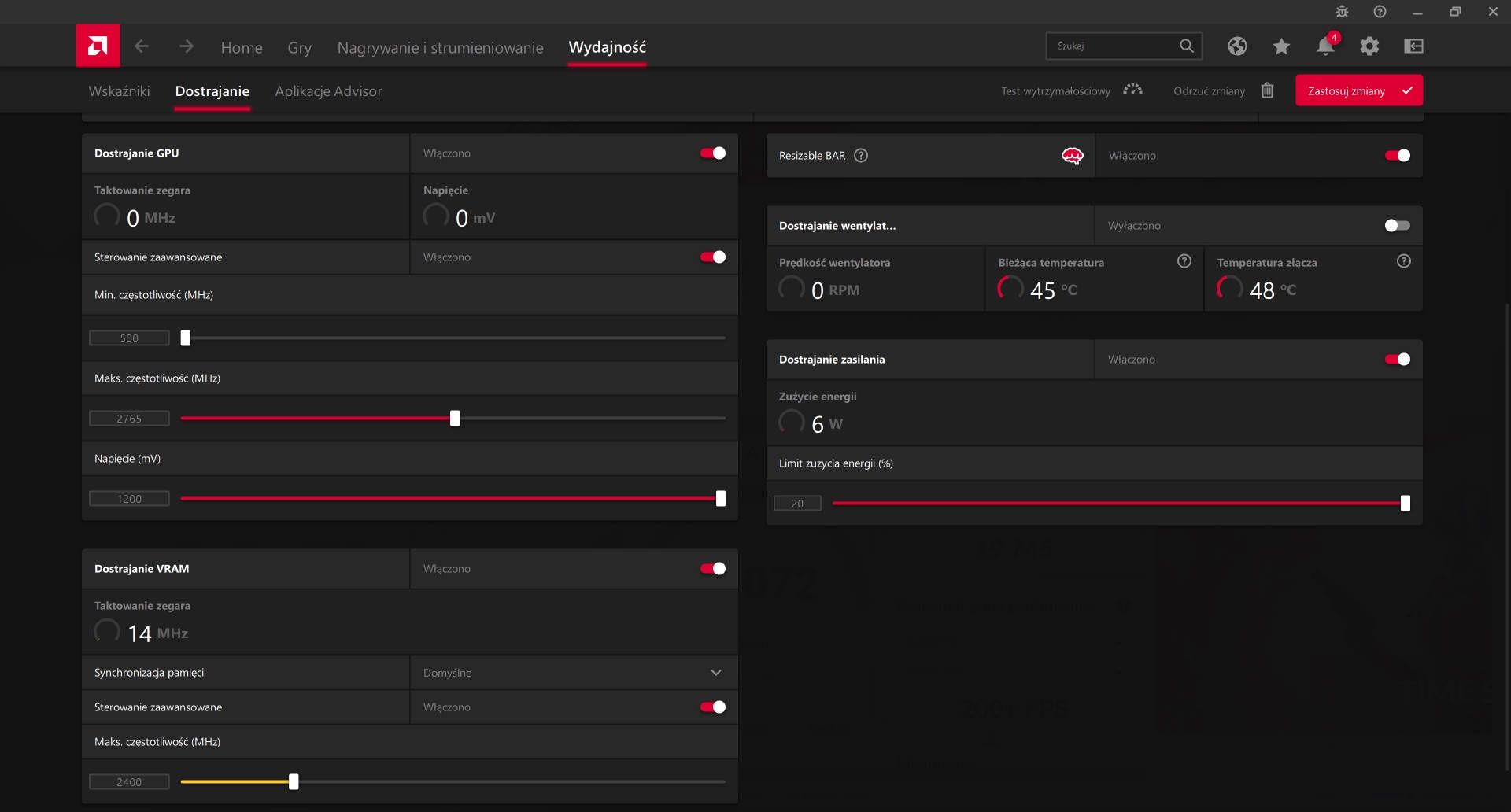Open the web browser globe icon
The image size is (1511, 812).
[1237, 46]
